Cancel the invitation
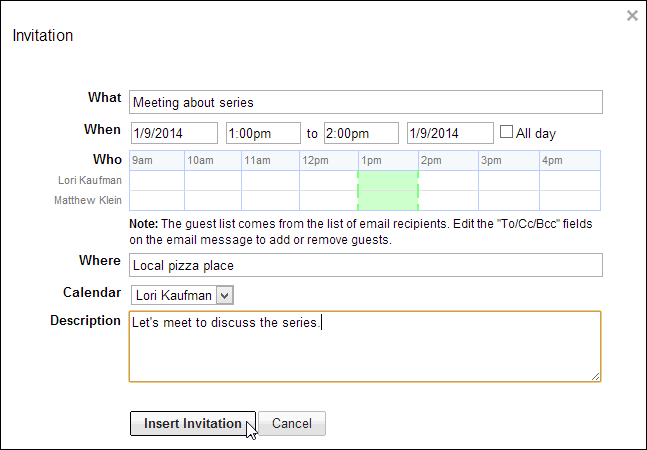Image resolution: width=647 pixels, height=450 pixels. [x=292, y=423]
